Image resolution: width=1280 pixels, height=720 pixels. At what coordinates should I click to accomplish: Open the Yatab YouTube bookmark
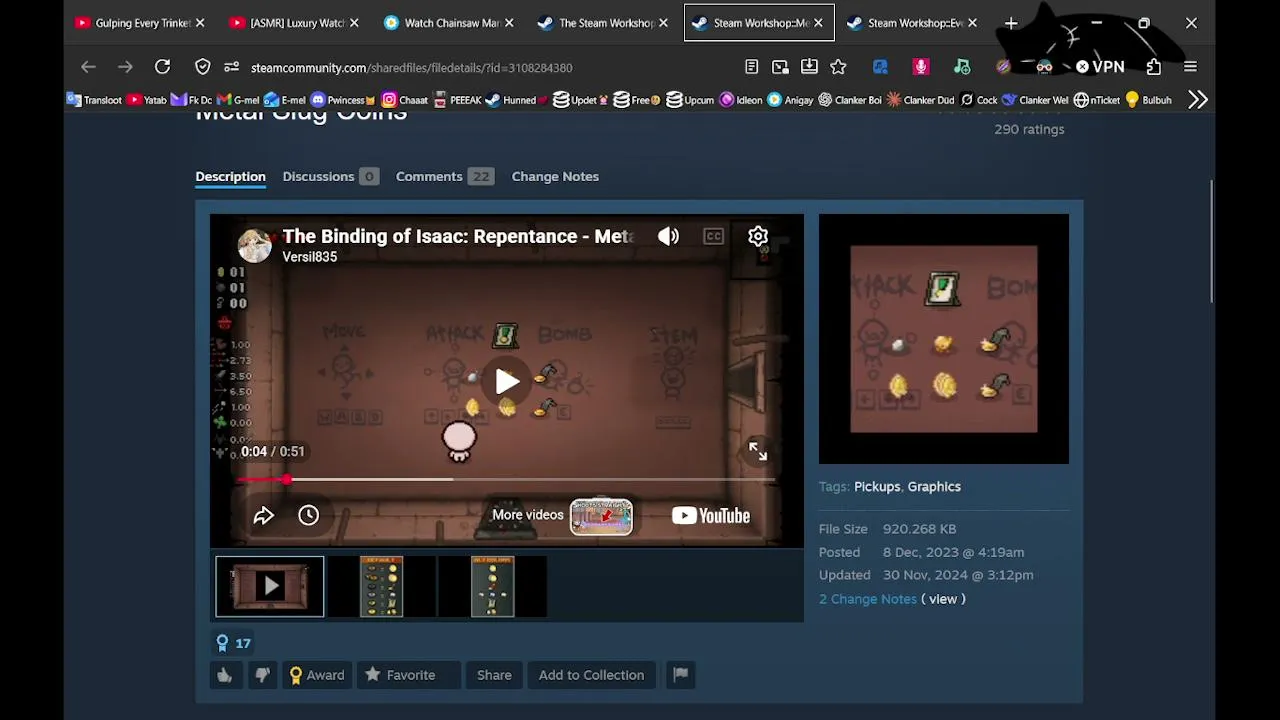[147, 100]
